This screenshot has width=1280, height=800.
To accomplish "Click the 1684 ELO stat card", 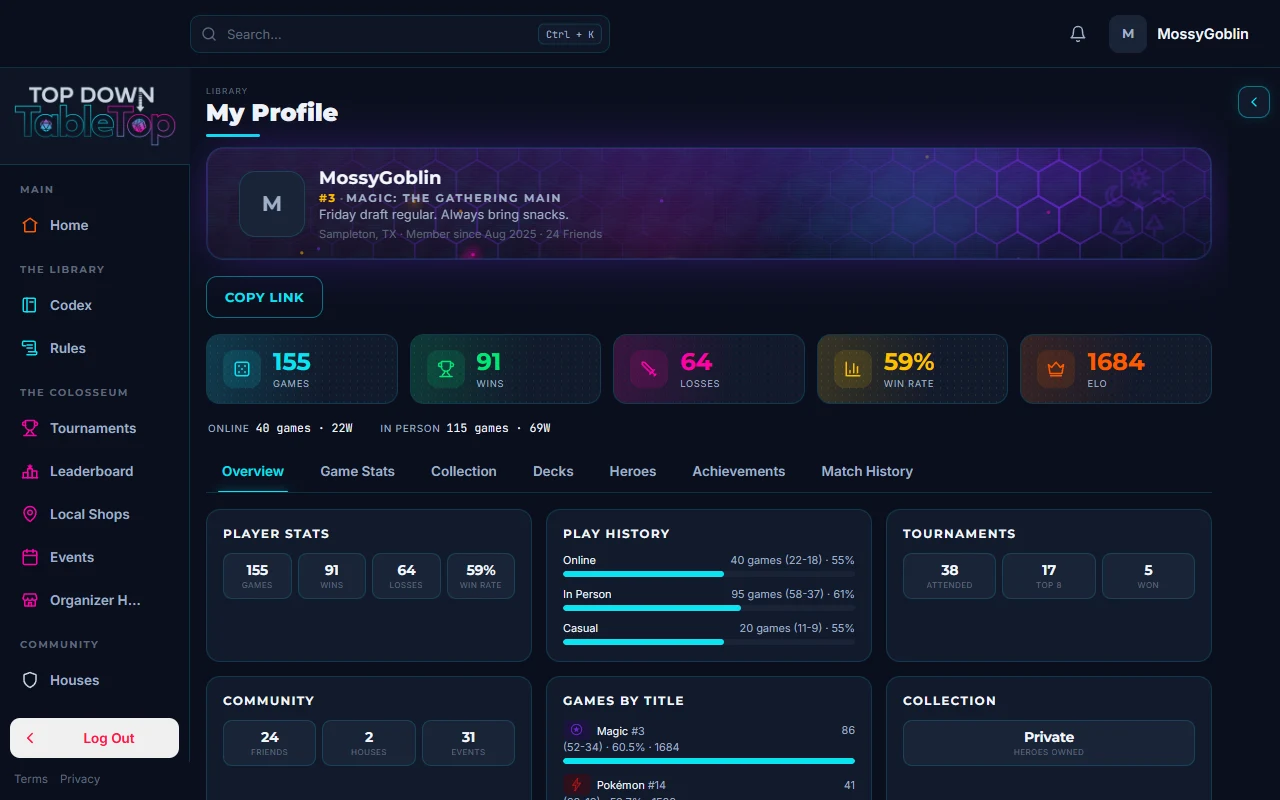I will pos(1116,369).
